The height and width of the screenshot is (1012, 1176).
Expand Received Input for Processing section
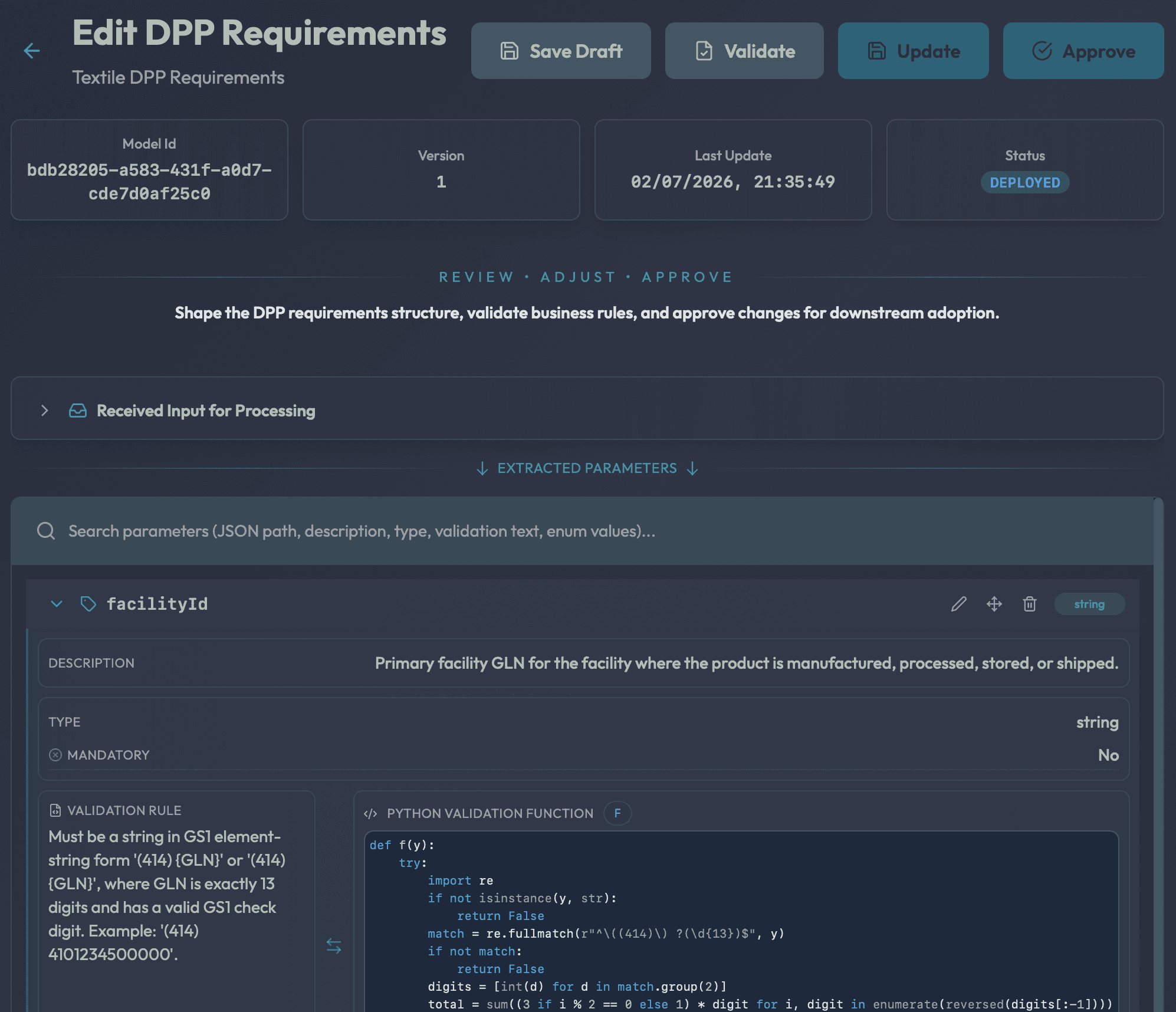(44, 410)
